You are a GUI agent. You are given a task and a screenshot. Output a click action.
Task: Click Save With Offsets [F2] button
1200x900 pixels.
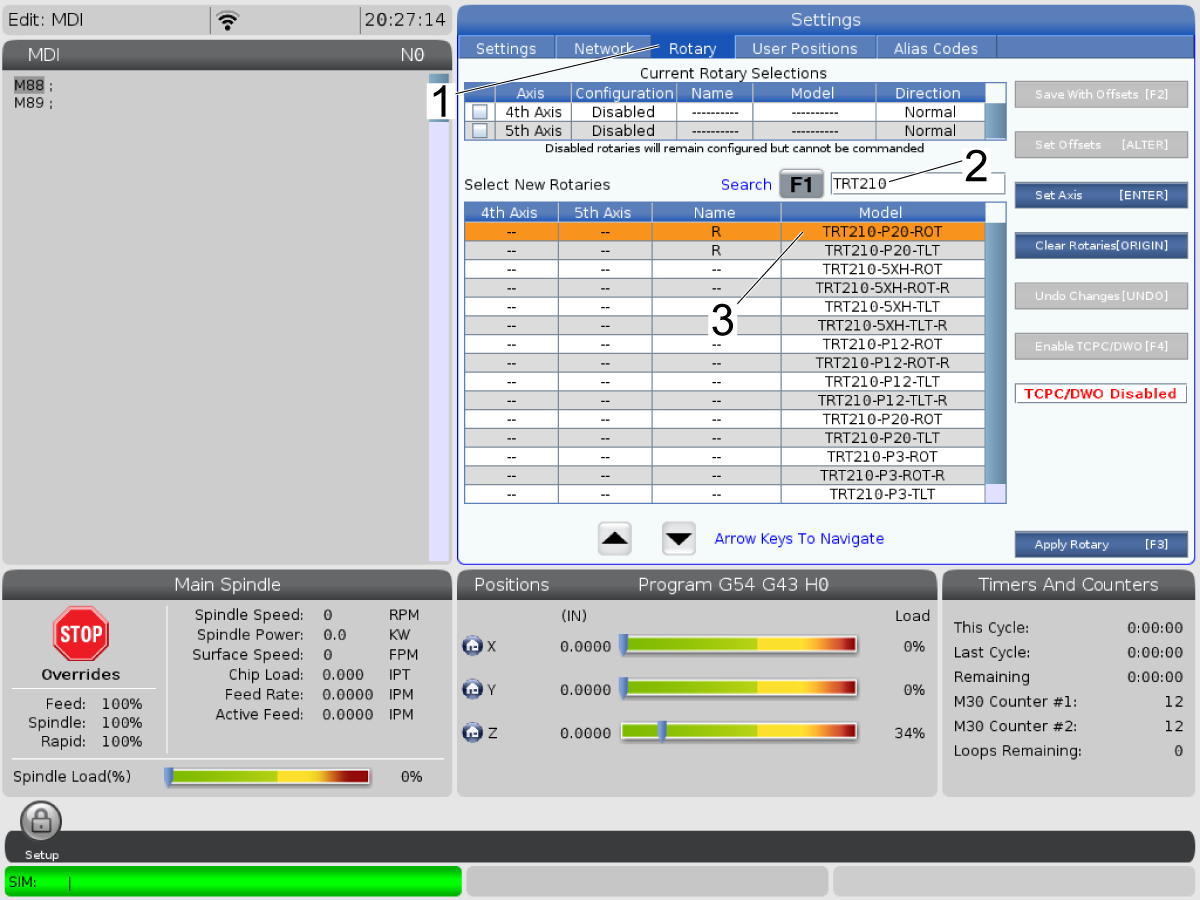tap(1101, 94)
